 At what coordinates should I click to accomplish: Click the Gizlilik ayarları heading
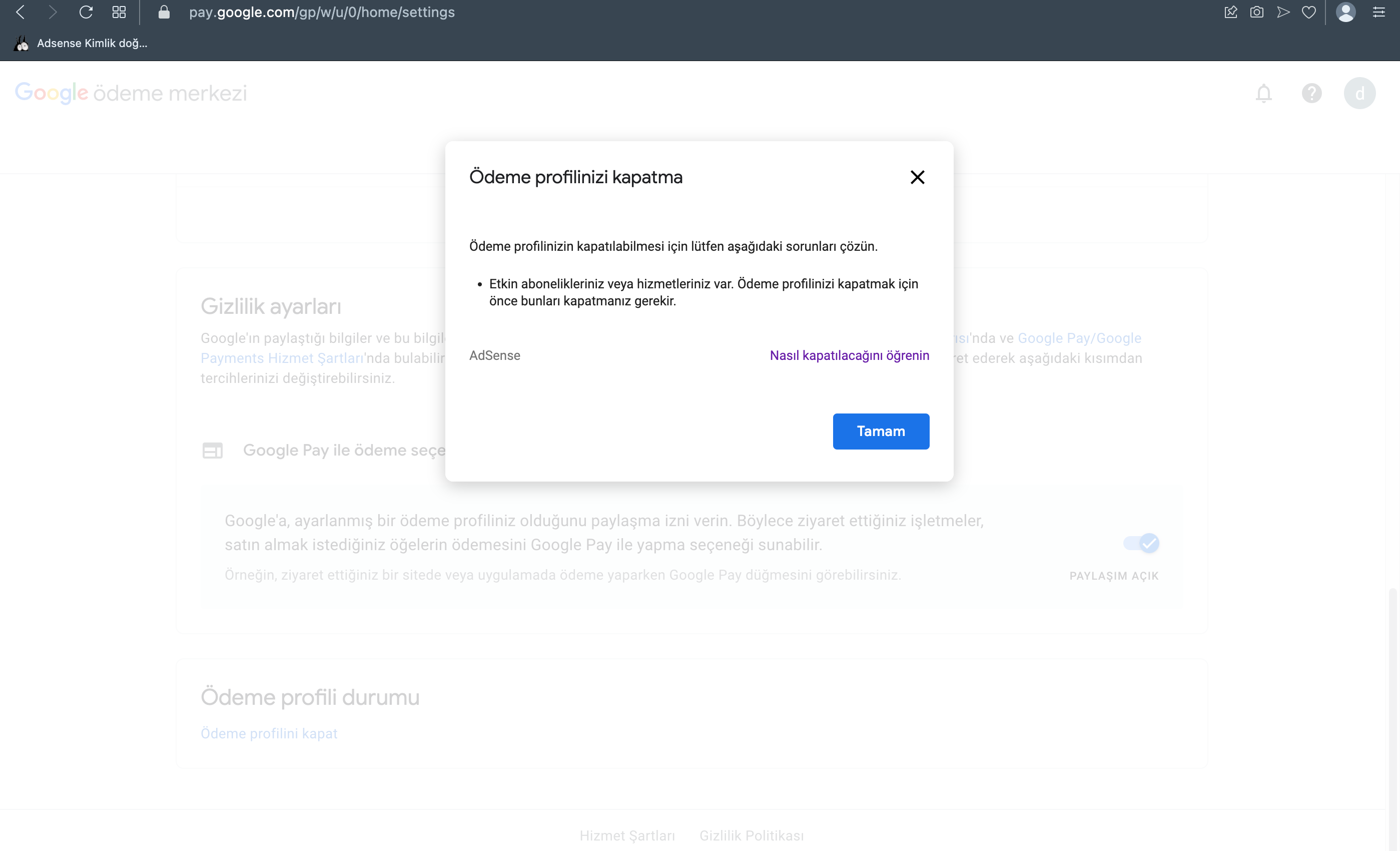[271, 306]
